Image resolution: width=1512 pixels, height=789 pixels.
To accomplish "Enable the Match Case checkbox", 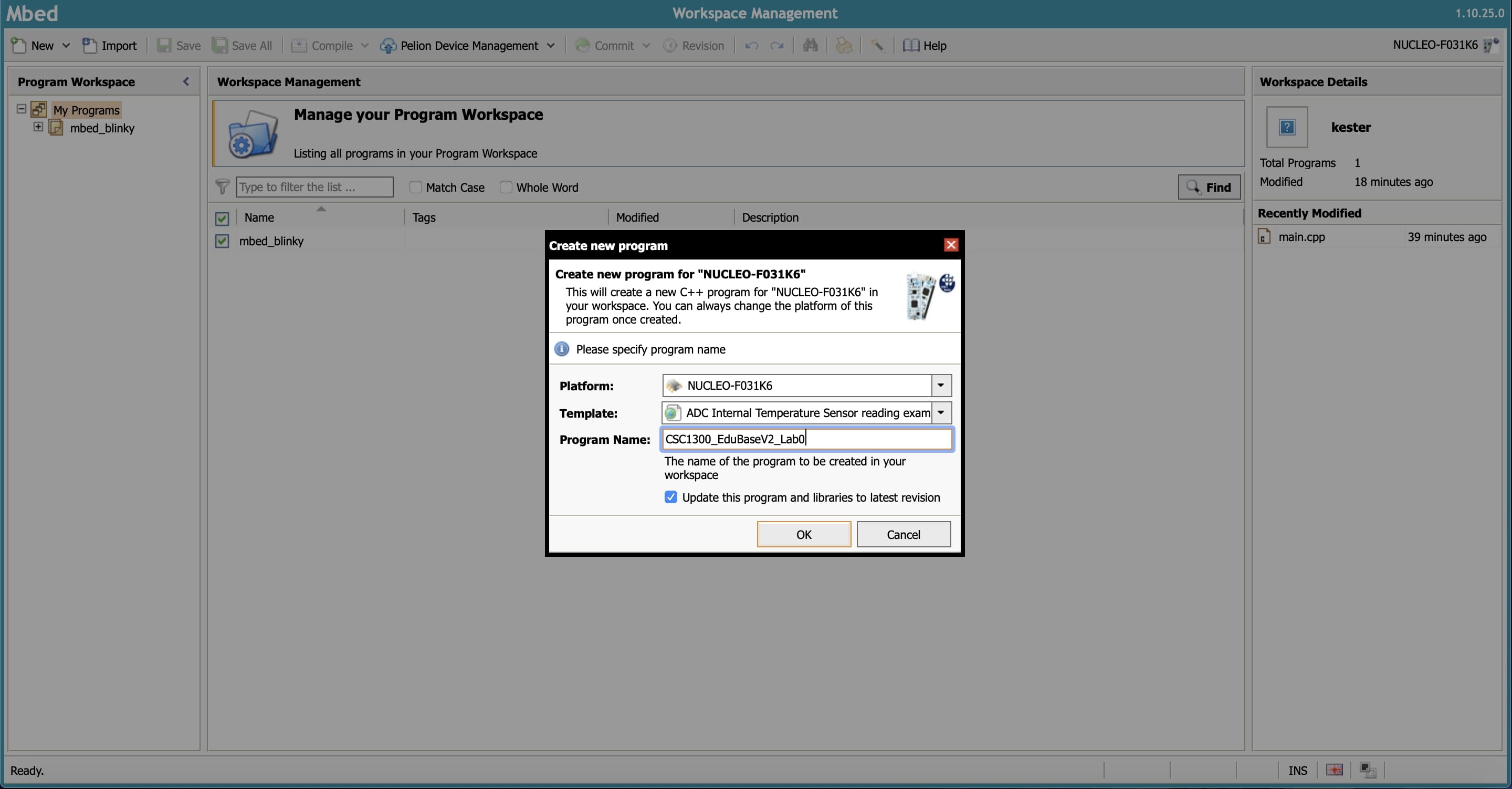I will click(x=416, y=187).
